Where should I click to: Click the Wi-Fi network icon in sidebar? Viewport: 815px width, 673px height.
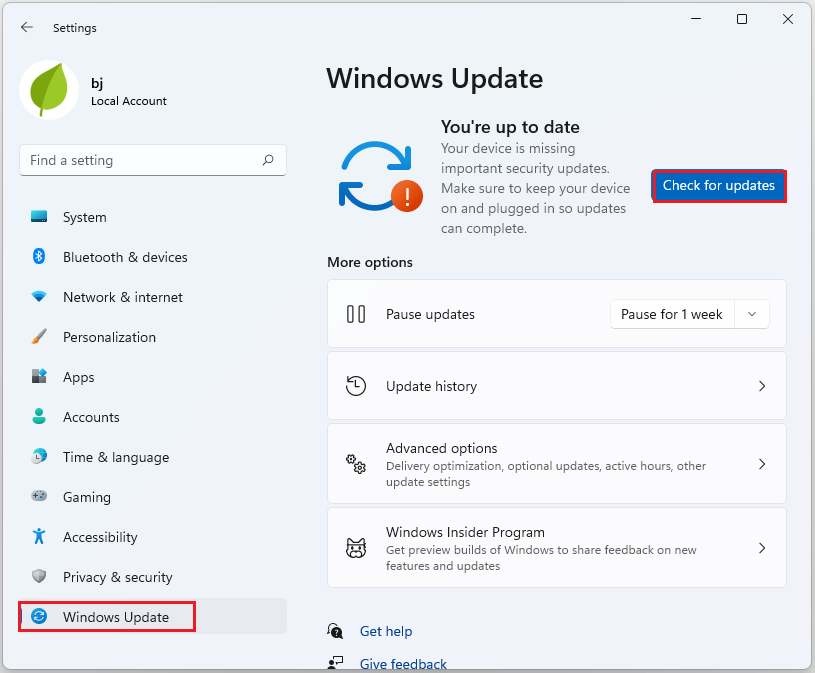point(39,297)
